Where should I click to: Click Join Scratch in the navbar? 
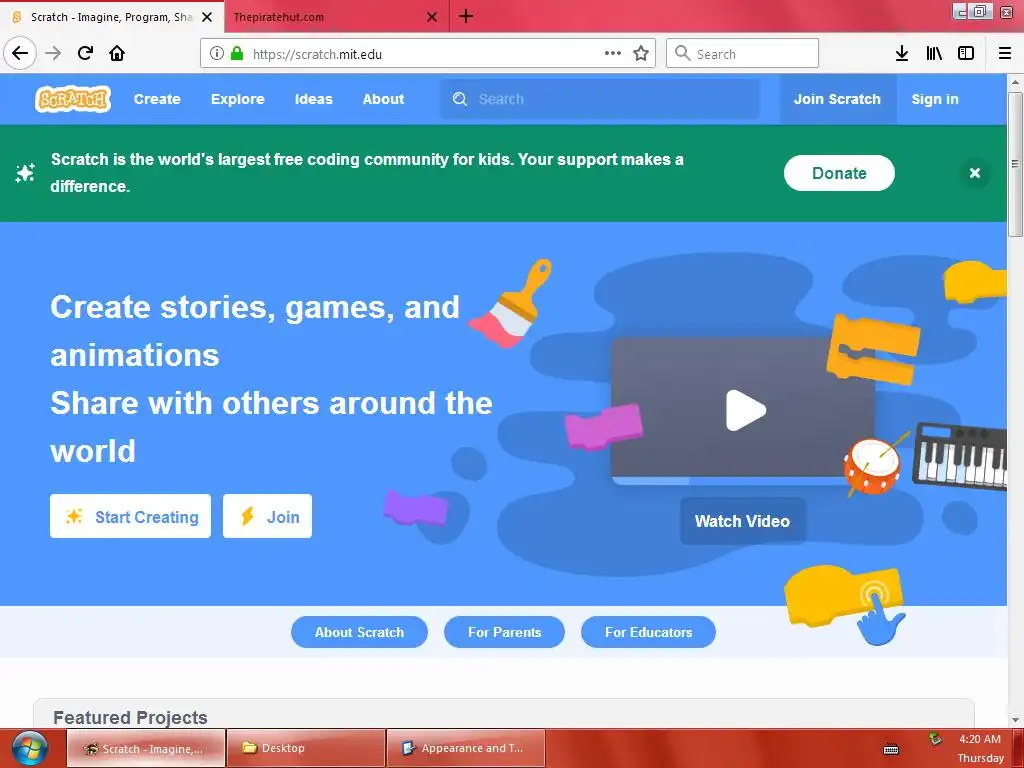pyautogui.click(x=837, y=99)
